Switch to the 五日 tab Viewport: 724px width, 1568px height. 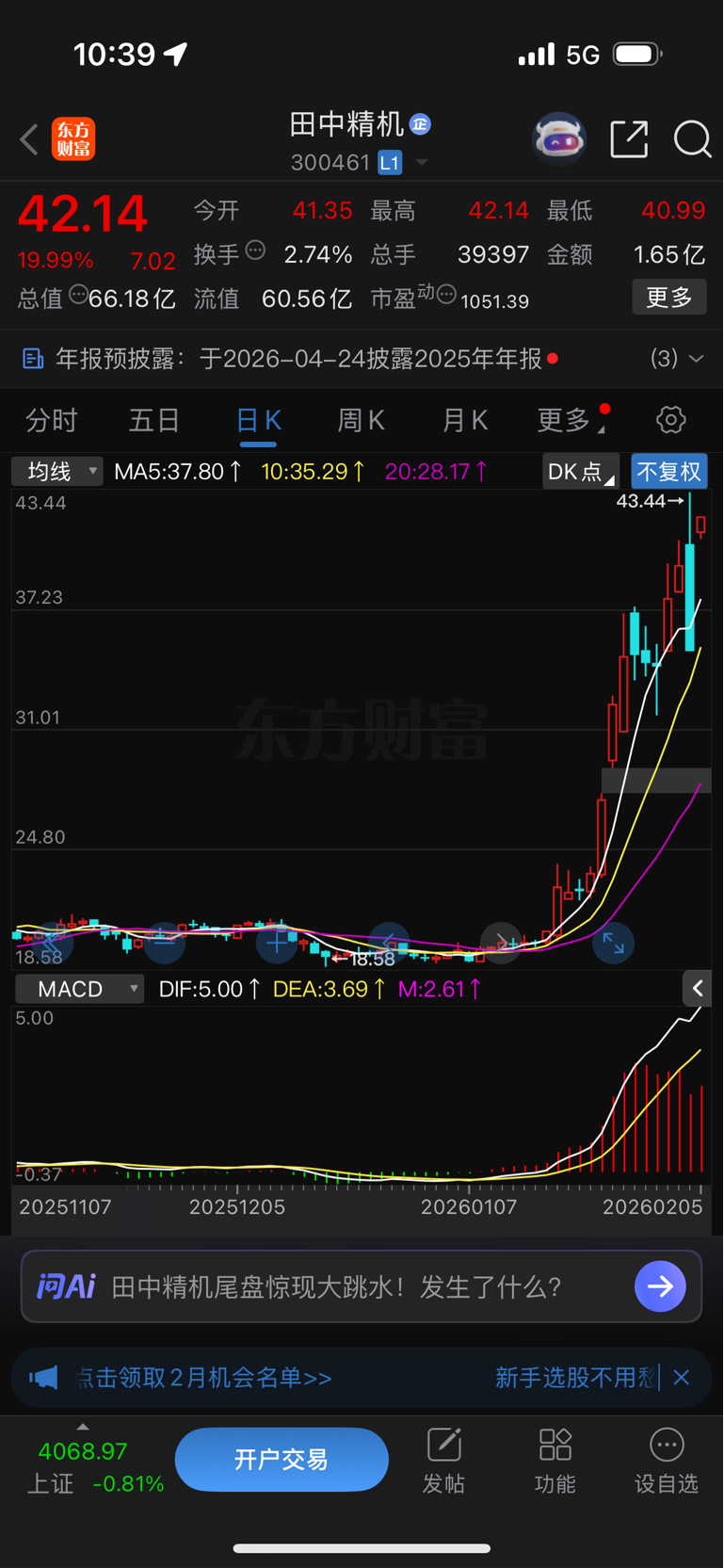coord(154,420)
